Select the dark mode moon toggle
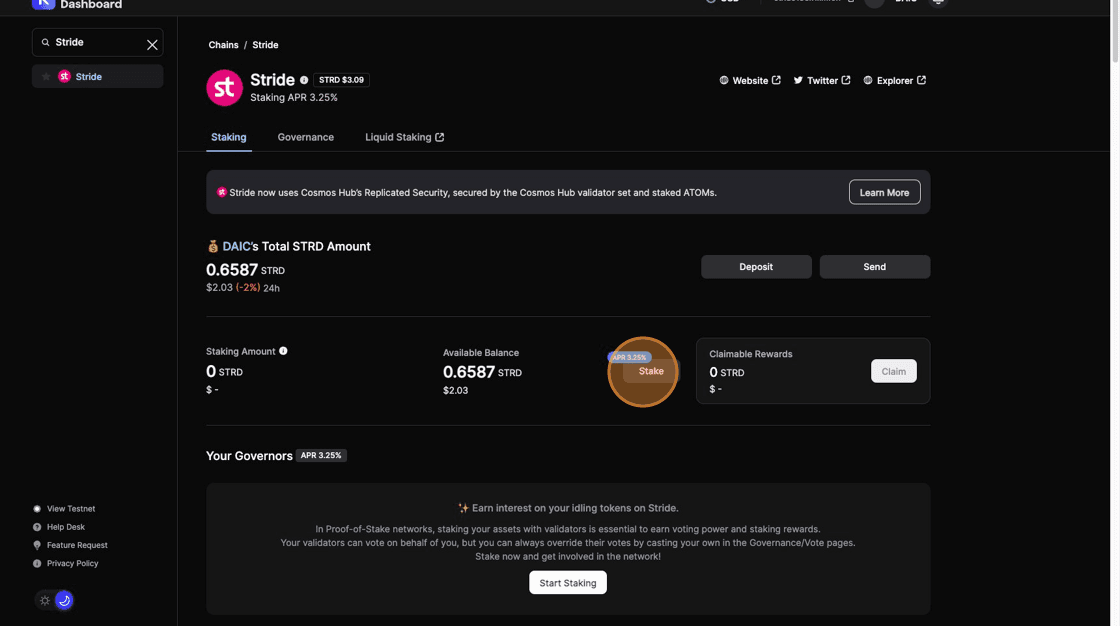The height and width of the screenshot is (626, 1120). 64,600
